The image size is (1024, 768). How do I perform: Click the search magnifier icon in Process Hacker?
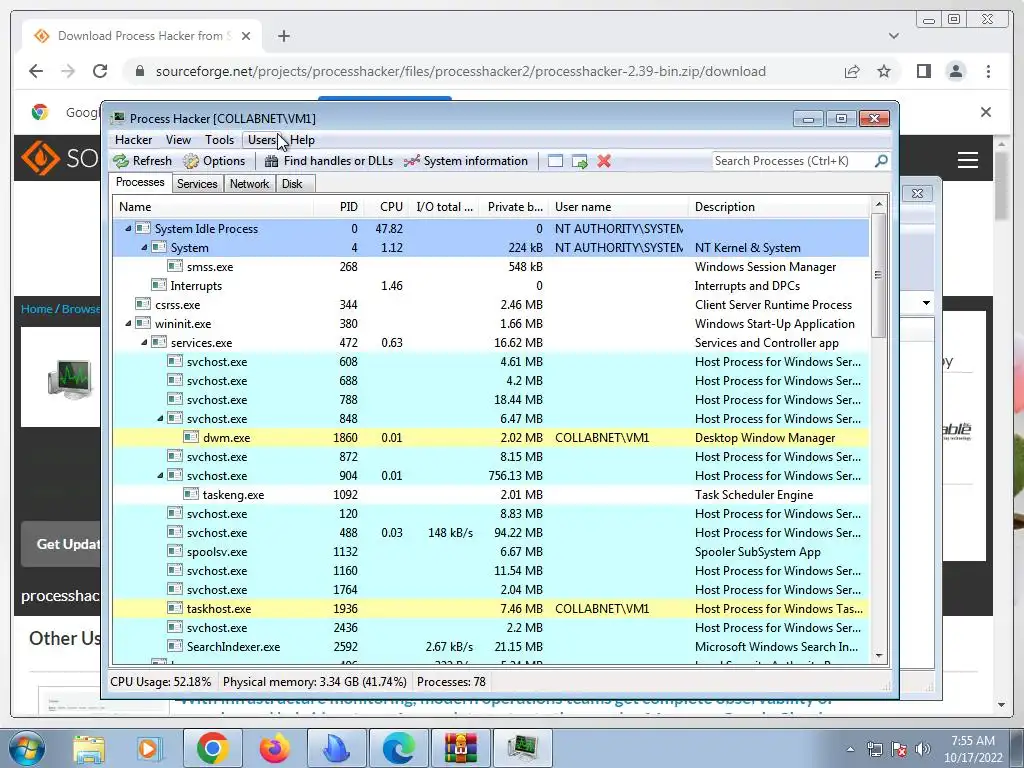click(x=881, y=161)
